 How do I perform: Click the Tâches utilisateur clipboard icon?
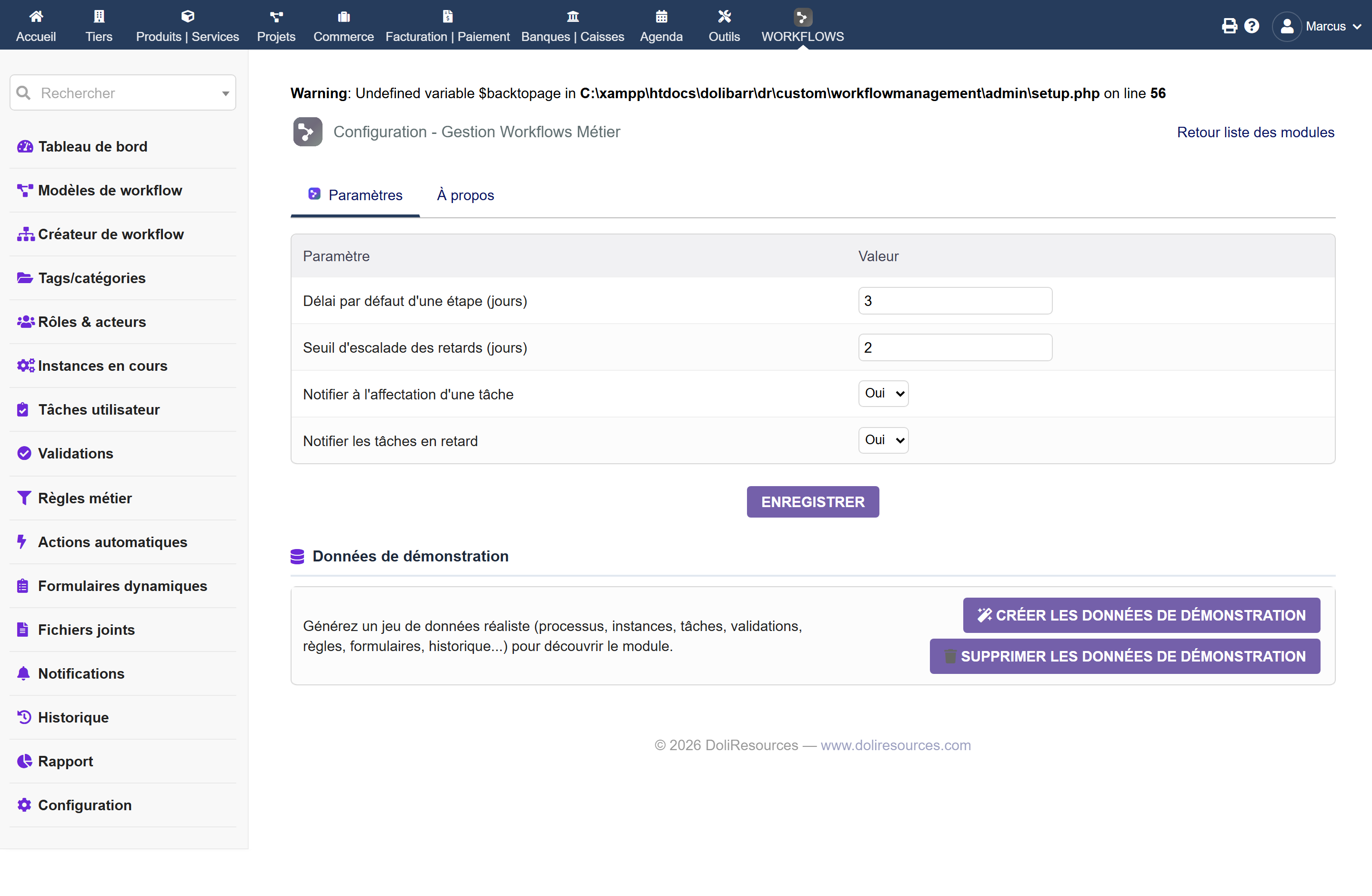(22, 409)
